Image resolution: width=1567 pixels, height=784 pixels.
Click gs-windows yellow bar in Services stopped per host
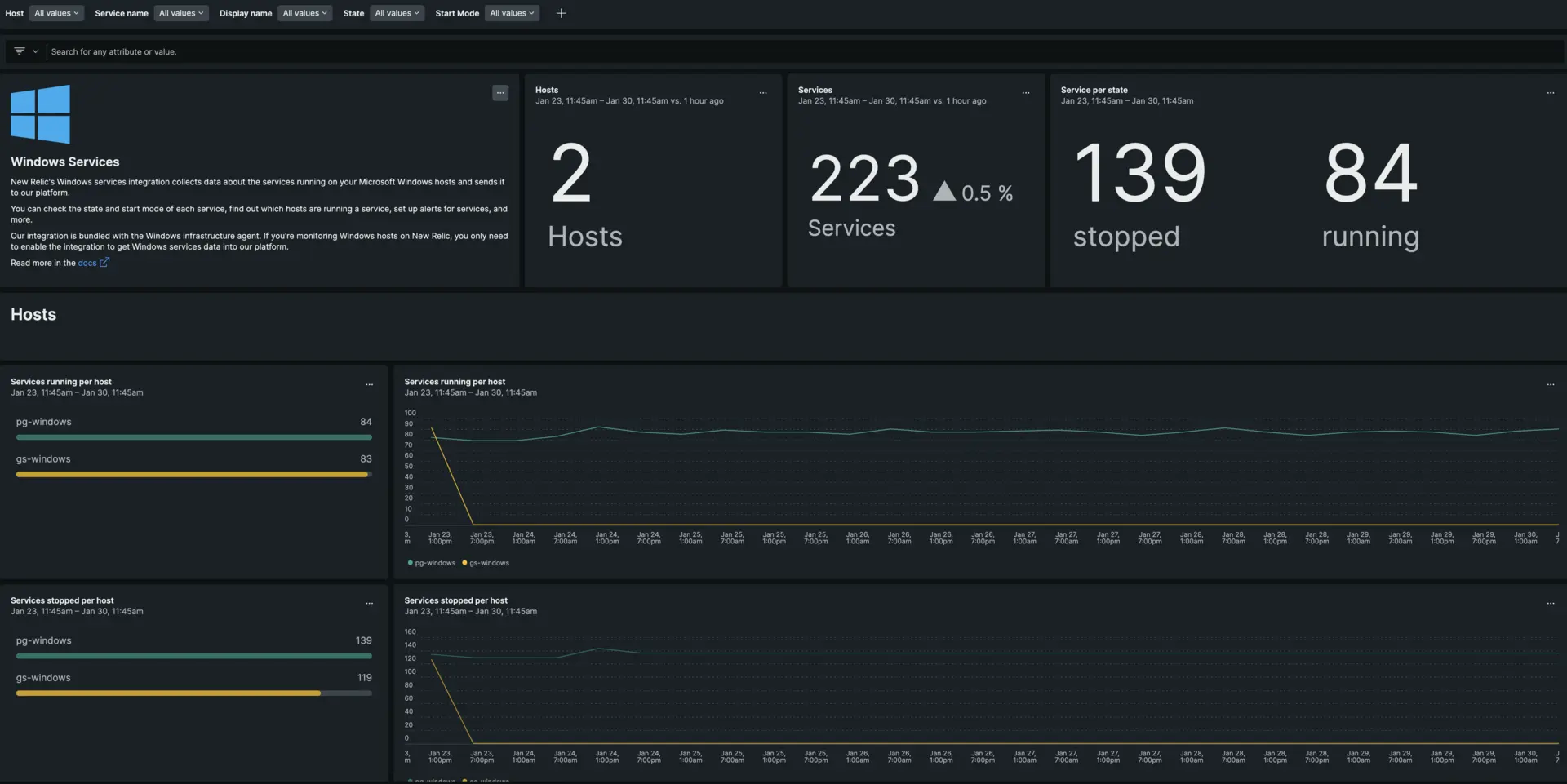pos(168,693)
